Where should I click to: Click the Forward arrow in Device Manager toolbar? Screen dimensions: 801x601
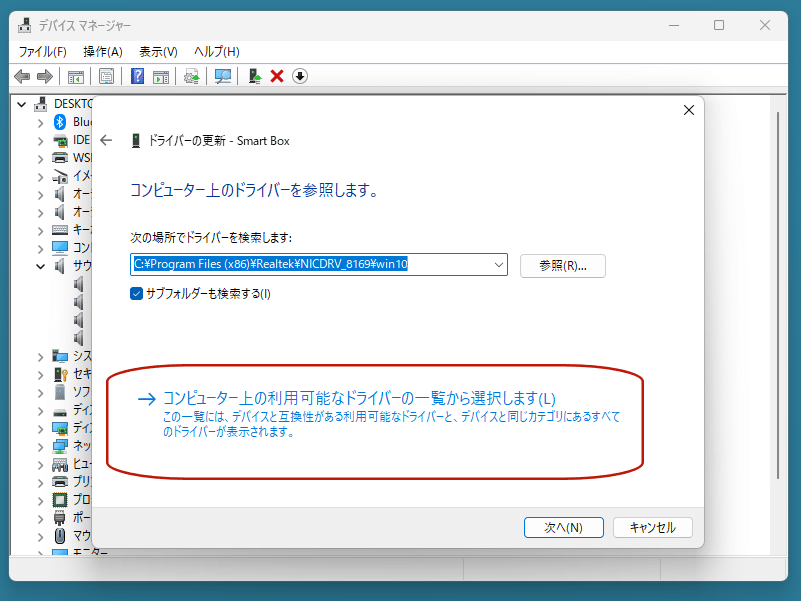[45, 77]
